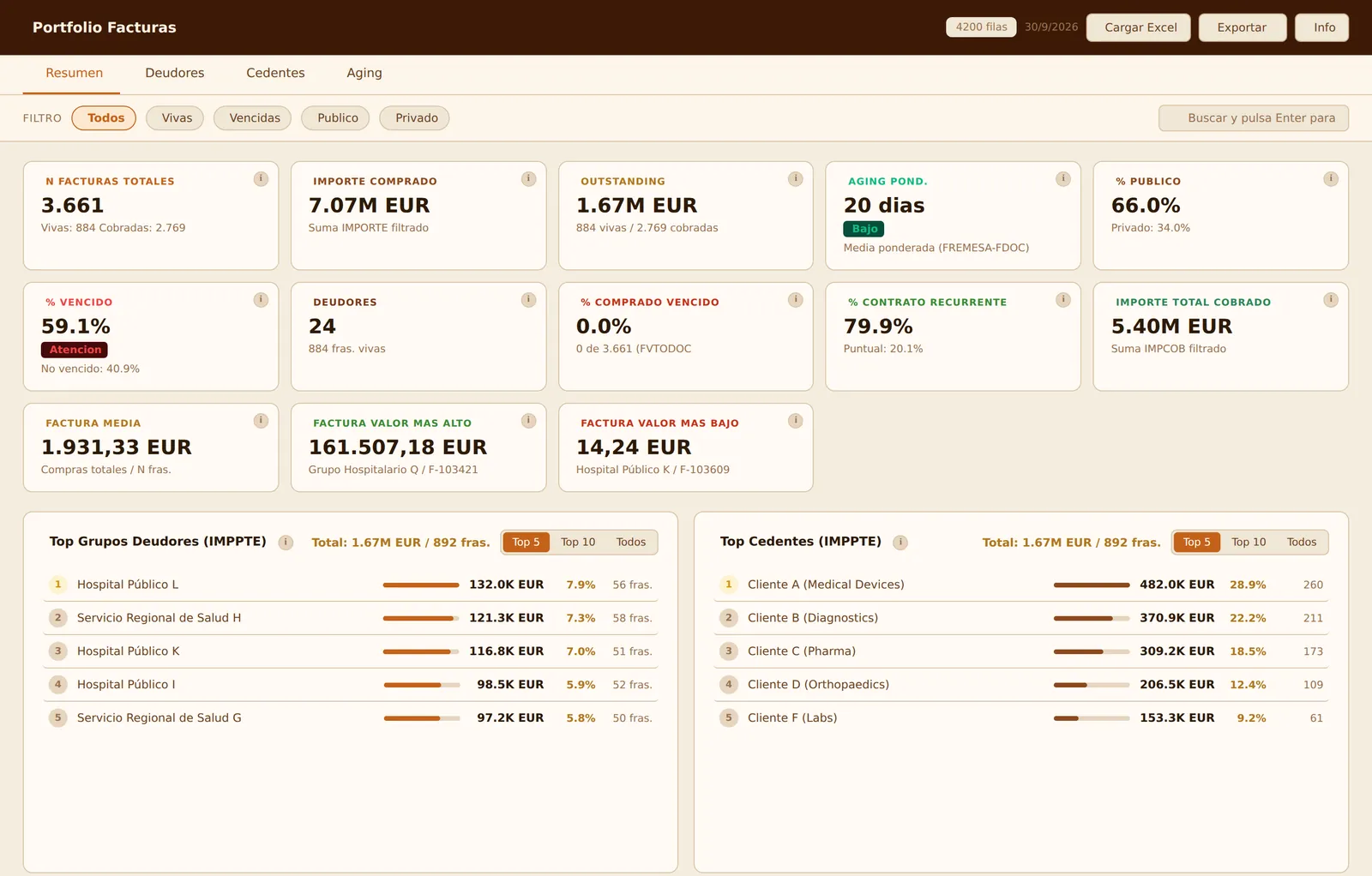This screenshot has width=1372, height=876.
Task: Open info icon on Importe Total Cobrado card
Action: click(x=1331, y=300)
